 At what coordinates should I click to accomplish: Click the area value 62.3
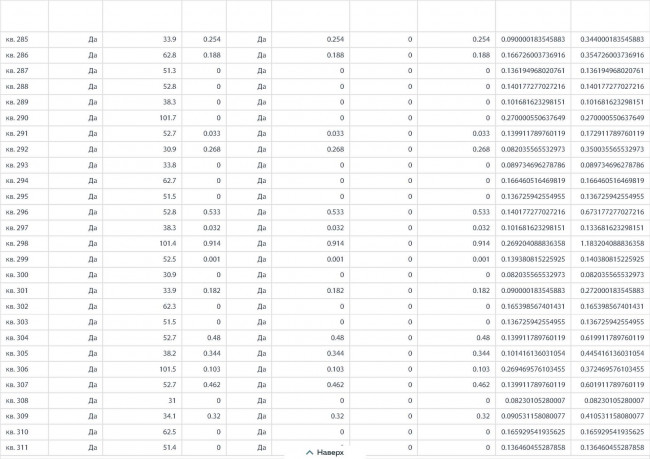[x=169, y=306]
